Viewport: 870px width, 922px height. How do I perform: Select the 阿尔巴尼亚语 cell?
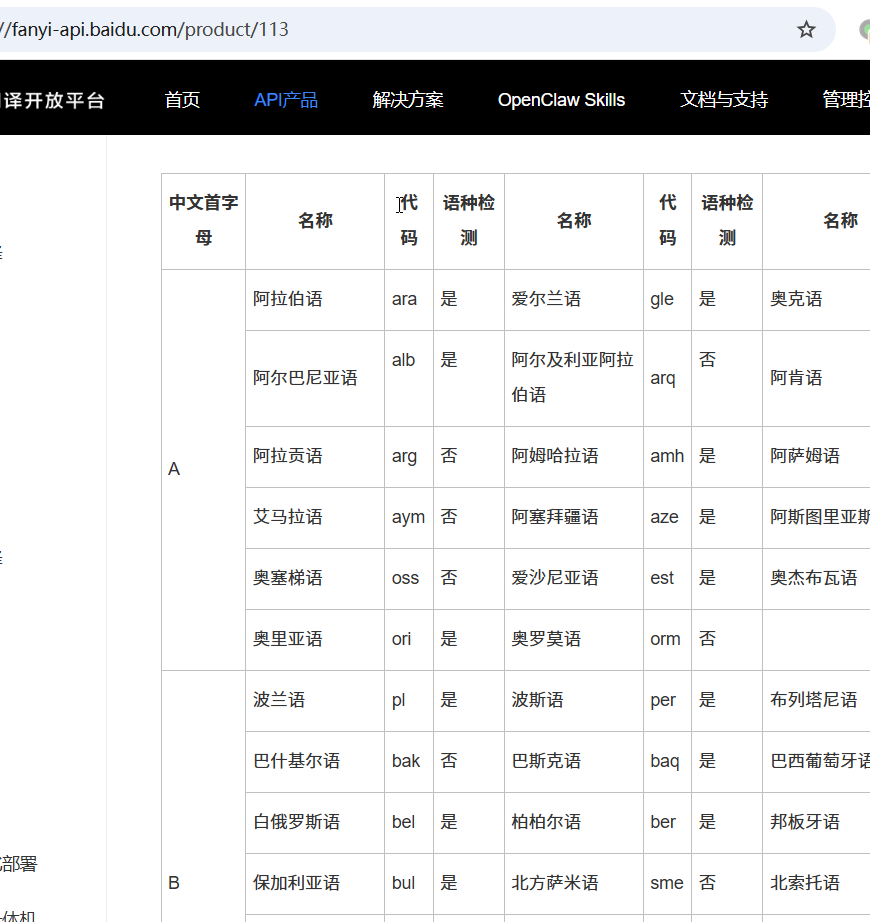coord(315,378)
